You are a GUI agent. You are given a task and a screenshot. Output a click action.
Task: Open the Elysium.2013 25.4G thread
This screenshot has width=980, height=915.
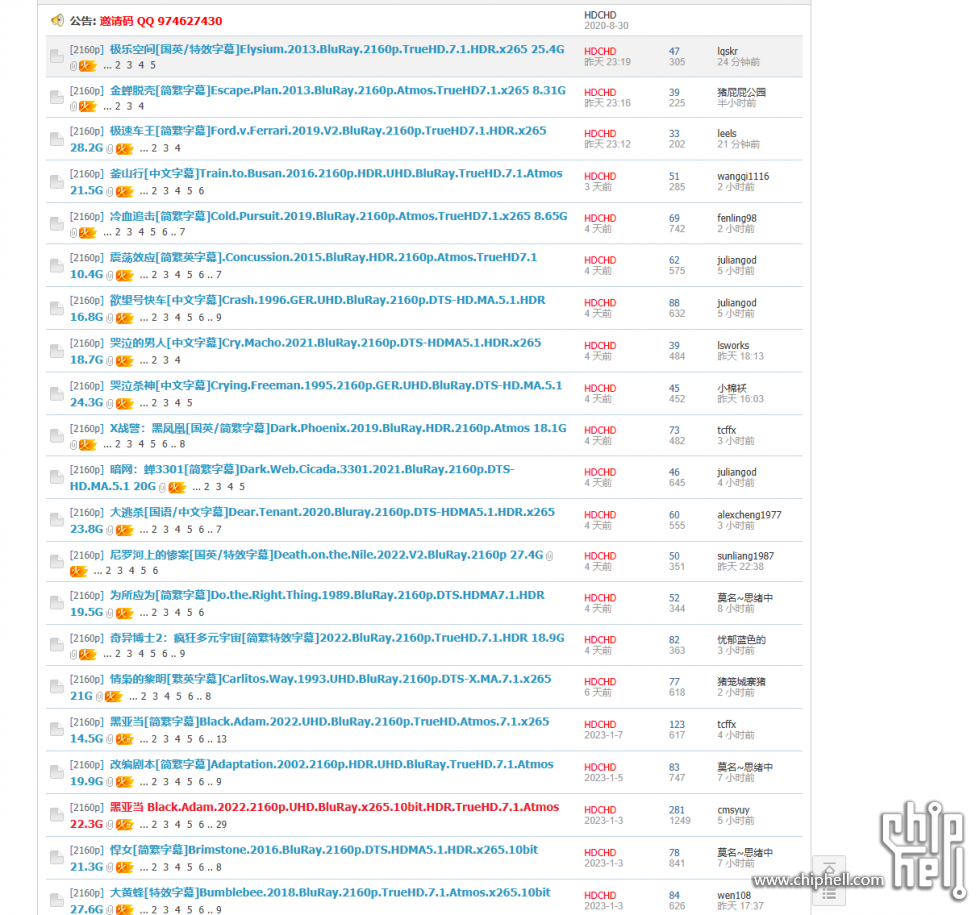pos(337,49)
